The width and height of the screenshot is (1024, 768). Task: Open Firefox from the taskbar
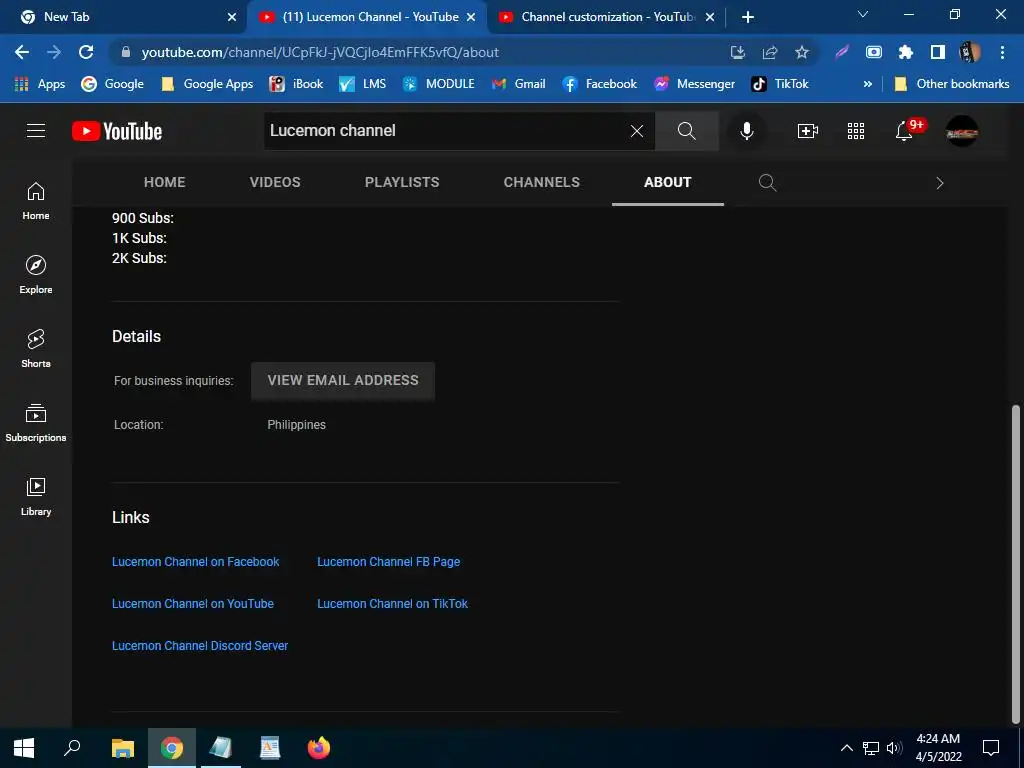tap(319, 748)
